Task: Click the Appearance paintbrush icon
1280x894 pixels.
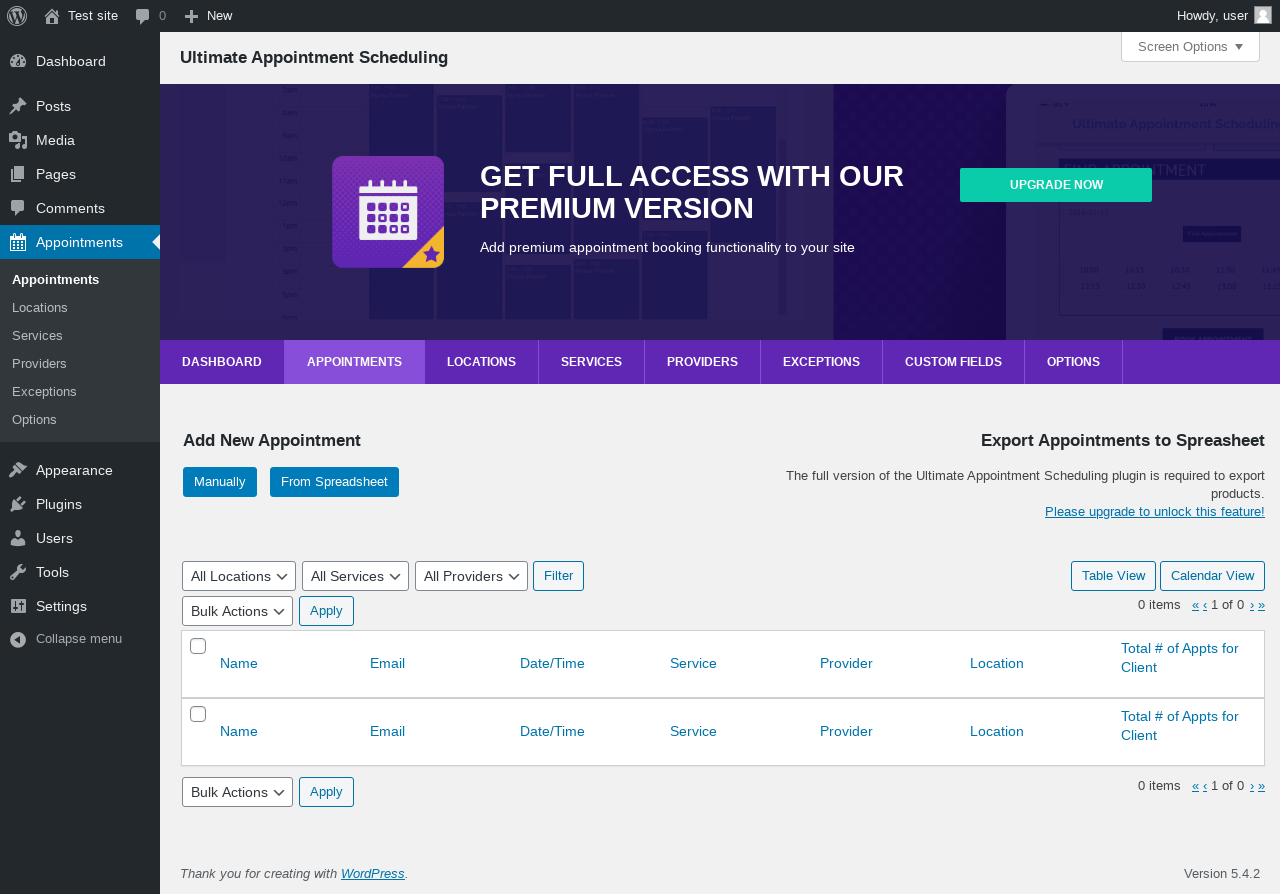Action: [18, 470]
